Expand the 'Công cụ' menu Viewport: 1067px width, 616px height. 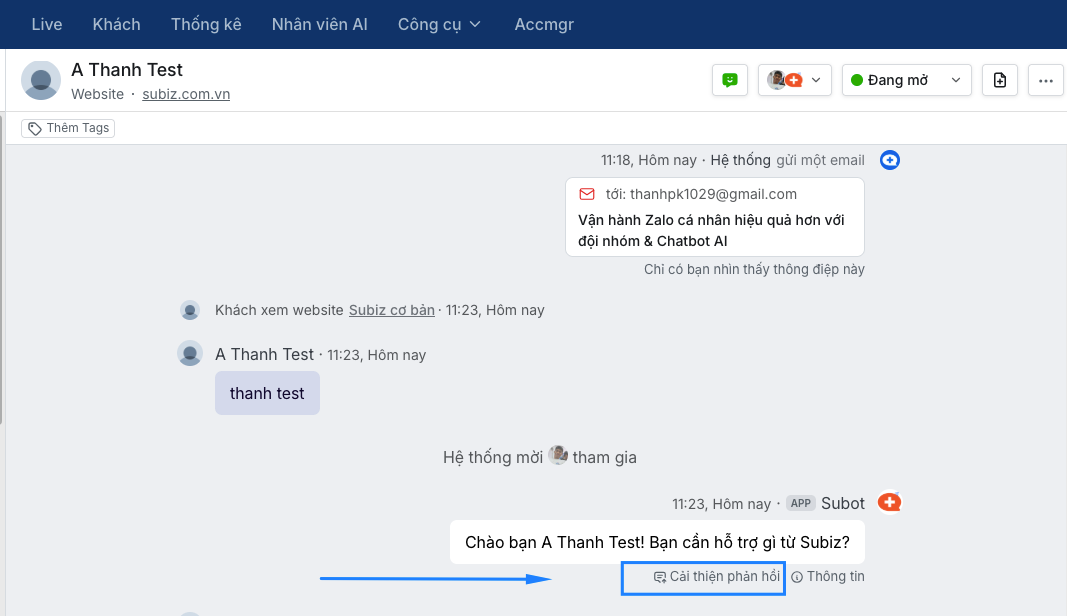[440, 24]
